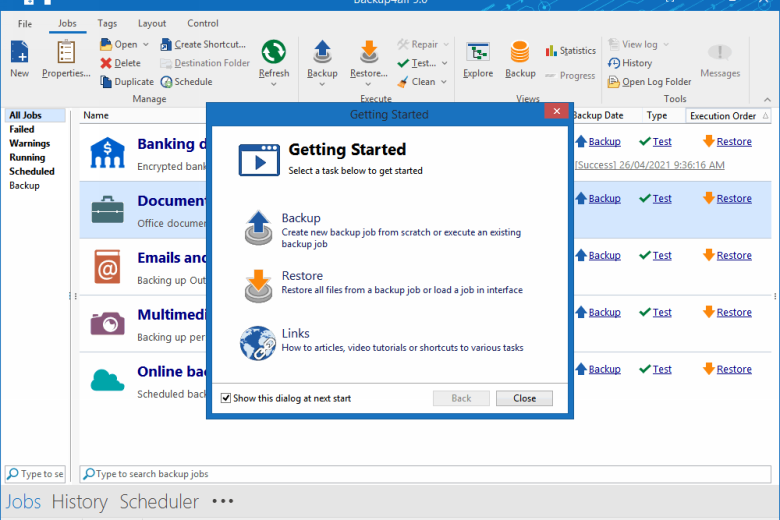Select the Control ribbon tab
780x520 pixels.
tap(202, 23)
